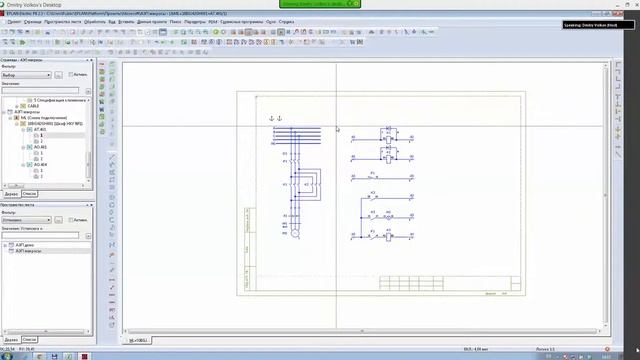Click the value input field in layout space navigator
640x360 pixels.
[40, 236]
